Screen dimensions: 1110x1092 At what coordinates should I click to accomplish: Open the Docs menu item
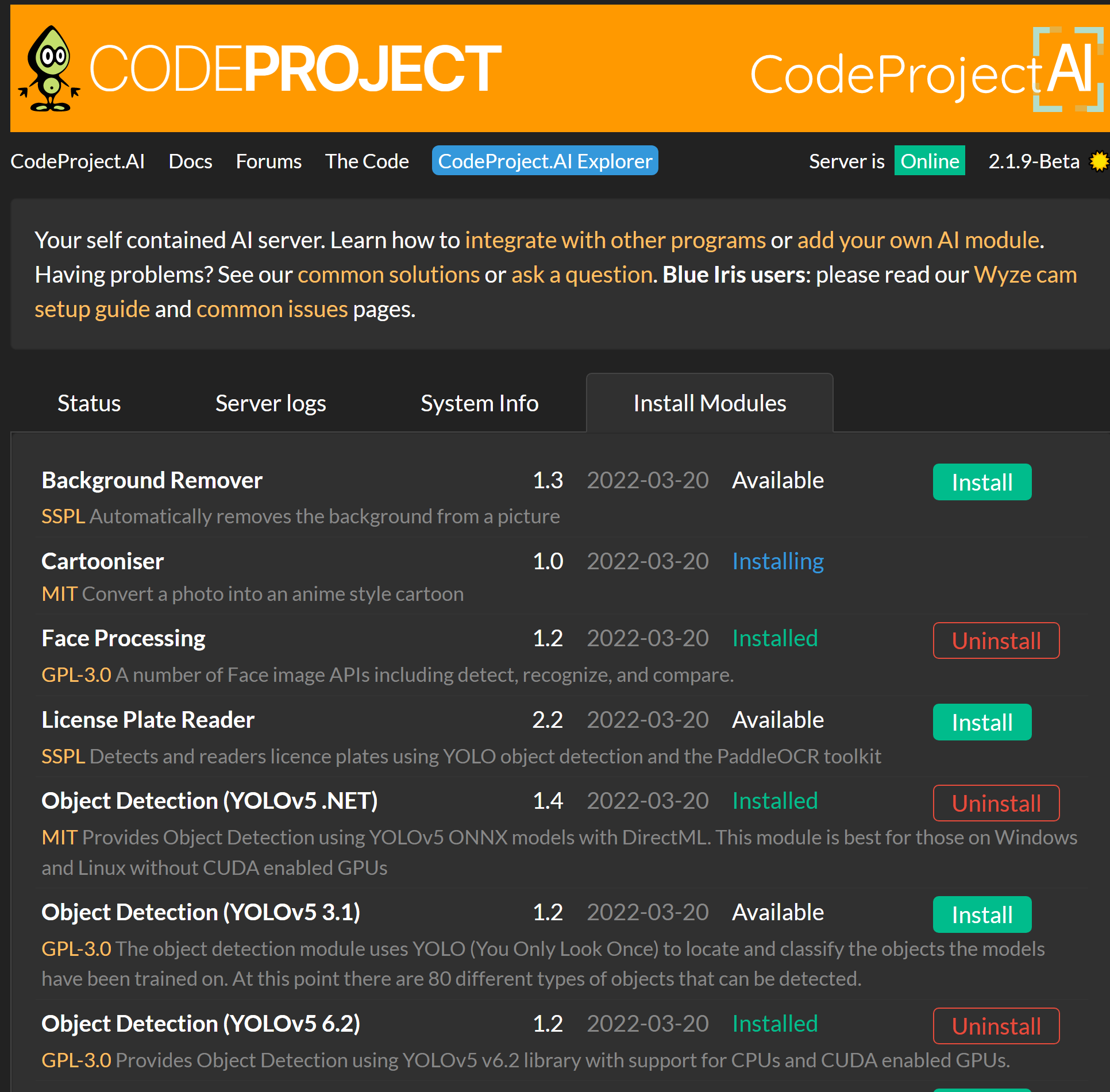click(190, 161)
